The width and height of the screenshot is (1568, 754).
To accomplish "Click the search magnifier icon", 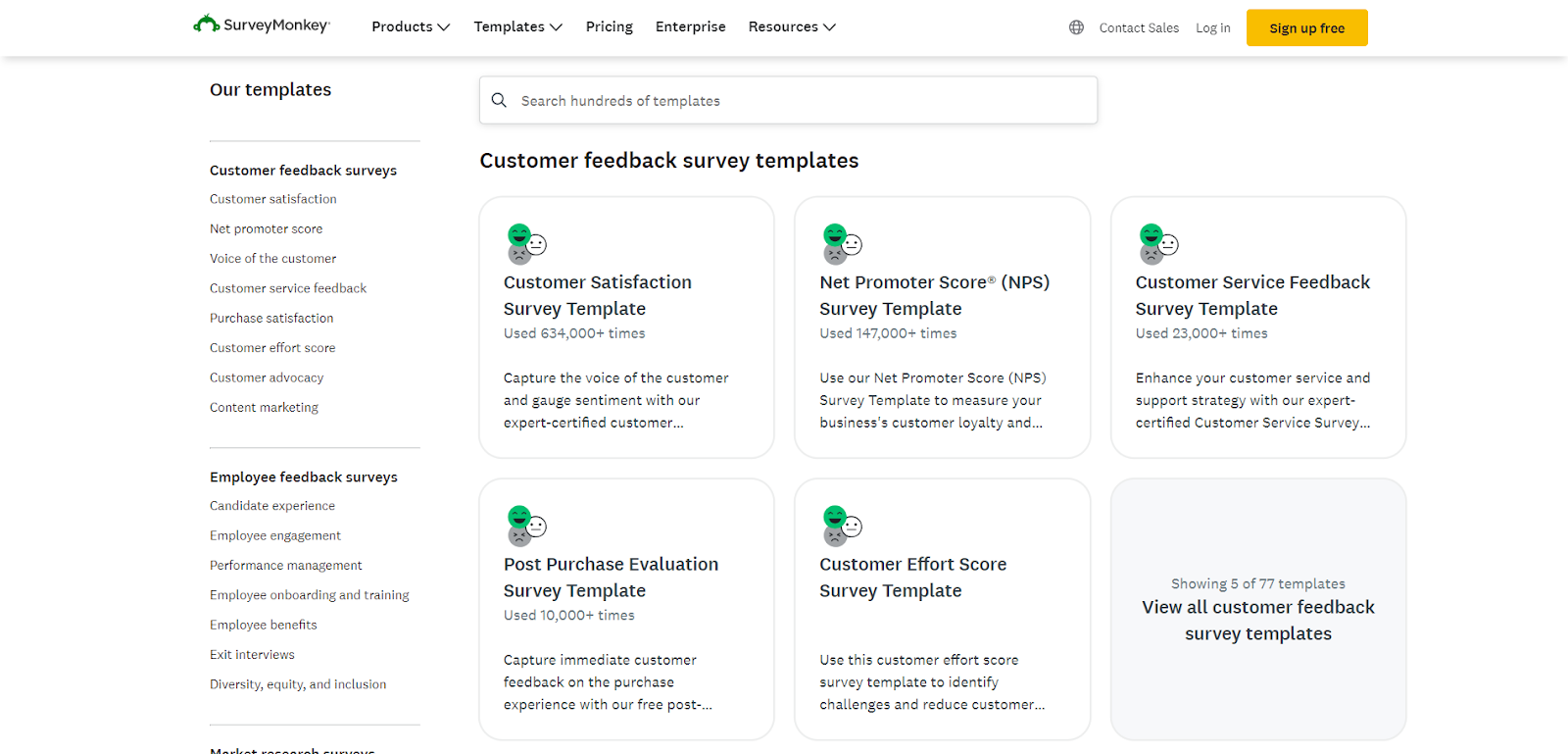I will [x=499, y=100].
